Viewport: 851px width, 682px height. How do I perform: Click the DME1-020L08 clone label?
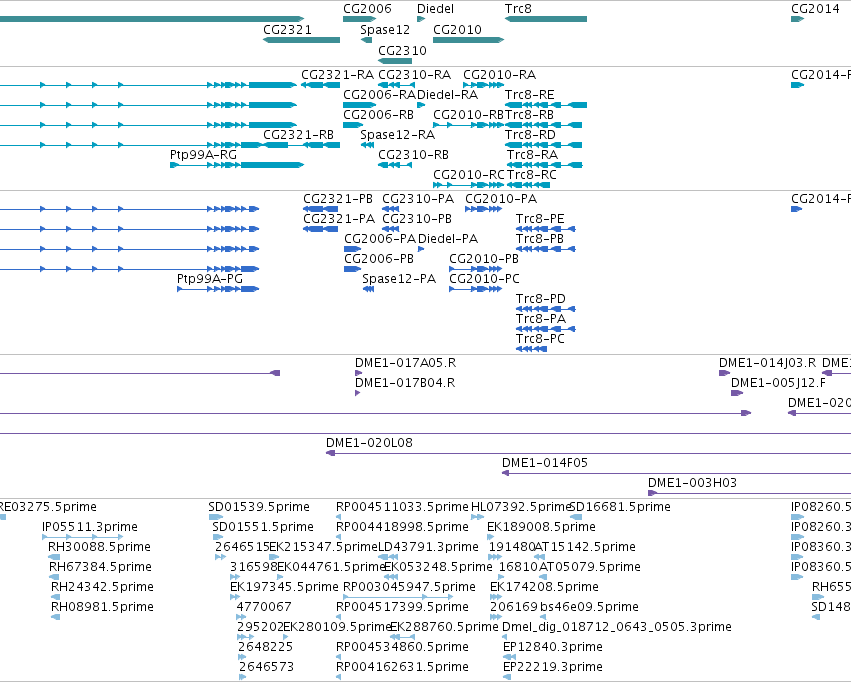click(x=369, y=443)
